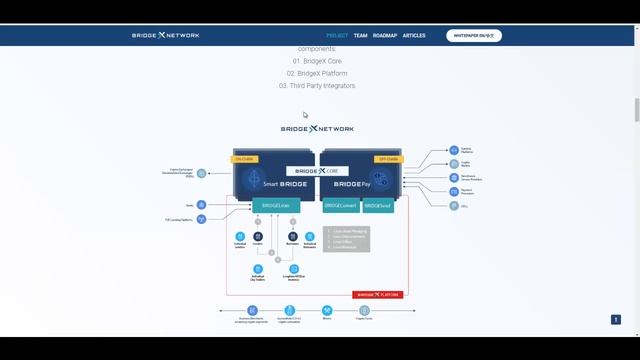Click the blue icon right of Borrowers

coord(310,236)
